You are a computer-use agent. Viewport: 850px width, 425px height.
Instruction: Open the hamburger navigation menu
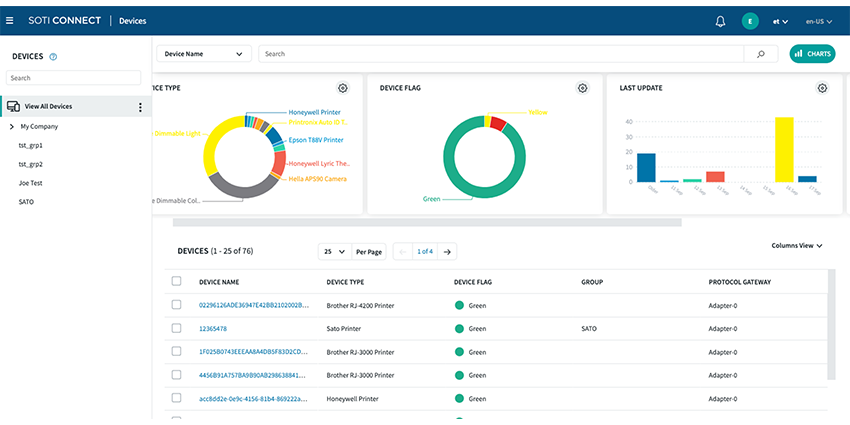(9, 21)
